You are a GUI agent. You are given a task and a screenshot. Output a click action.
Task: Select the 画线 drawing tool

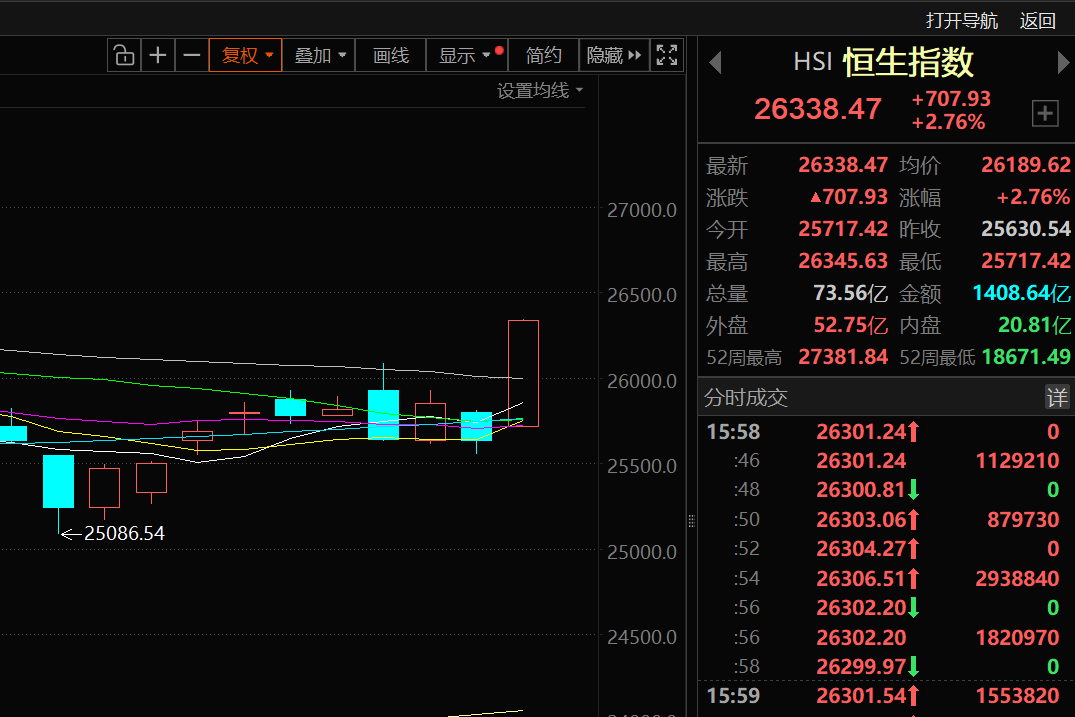click(x=390, y=56)
